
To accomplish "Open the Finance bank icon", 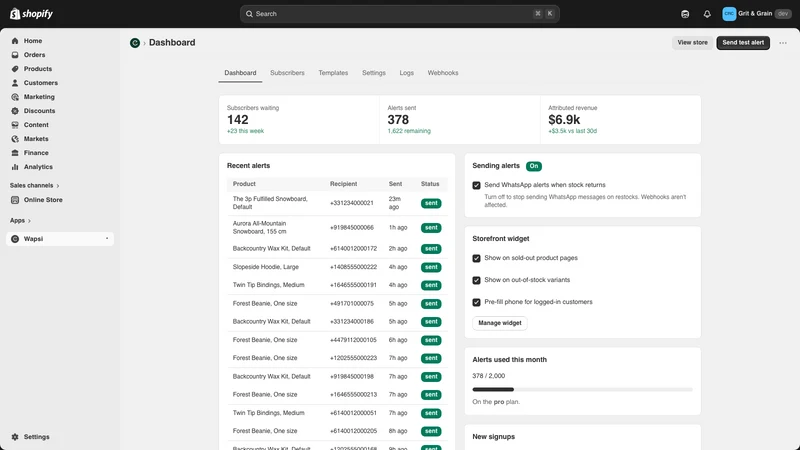I will (x=15, y=153).
